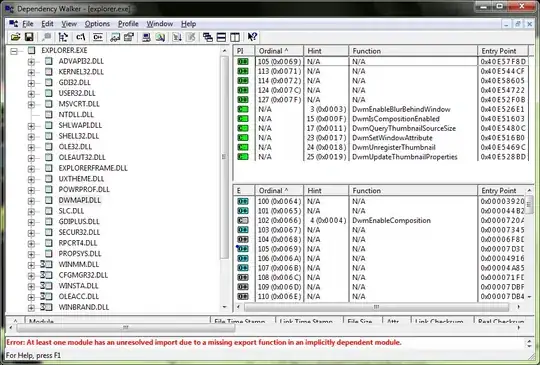Image resolution: width=540 pixels, height=365 pixels.
Task: Toggle the Auto Expand tree button
Action: click(63, 37)
